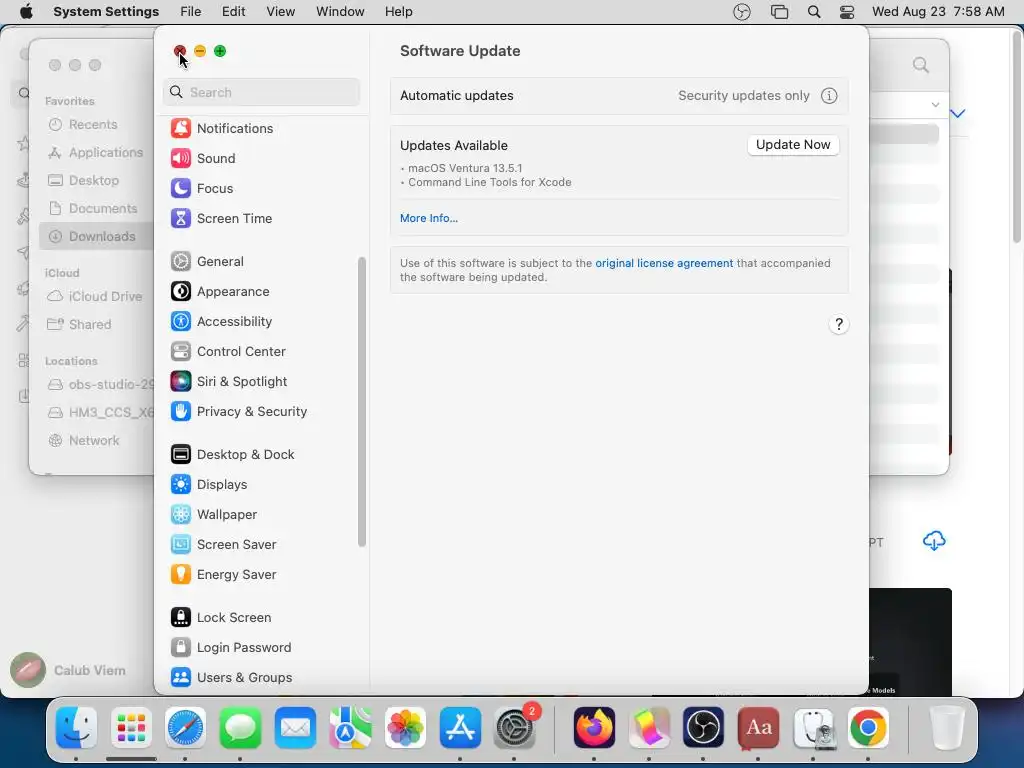The height and width of the screenshot is (768, 1024).
Task: Click cloud download icon in background window
Action: (934, 541)
